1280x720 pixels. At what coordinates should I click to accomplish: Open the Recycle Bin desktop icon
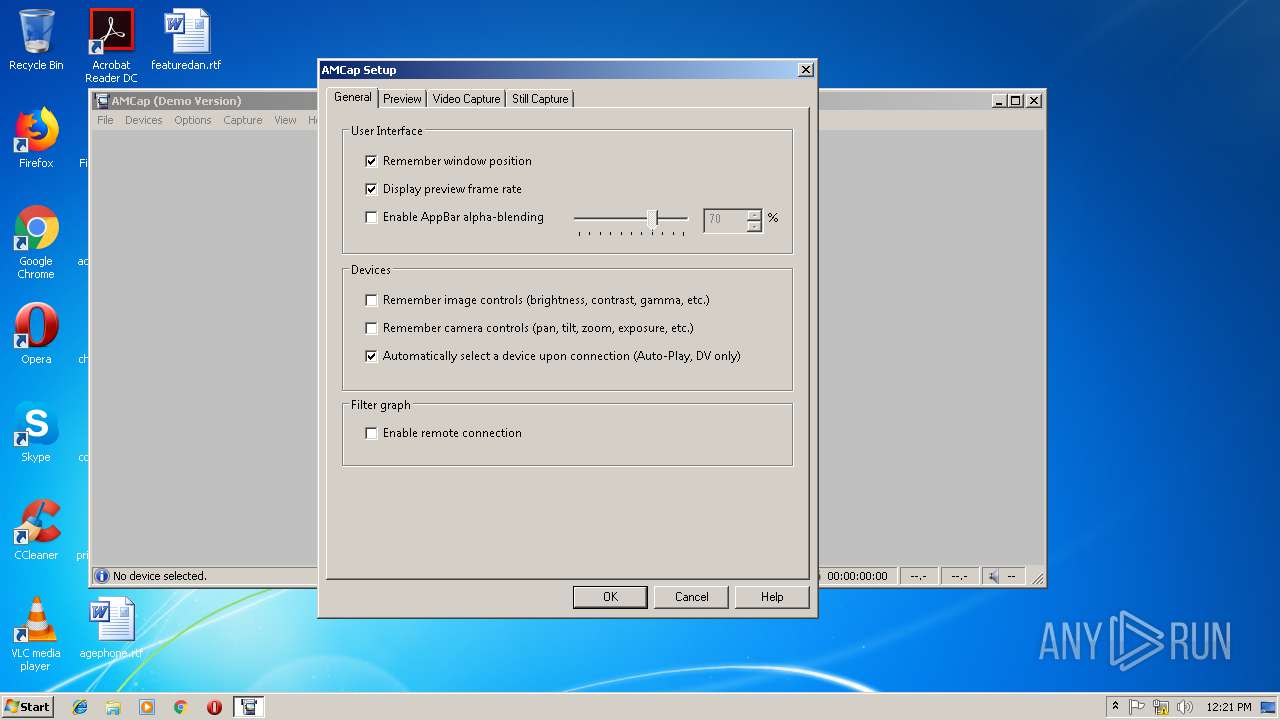point(36,40)
